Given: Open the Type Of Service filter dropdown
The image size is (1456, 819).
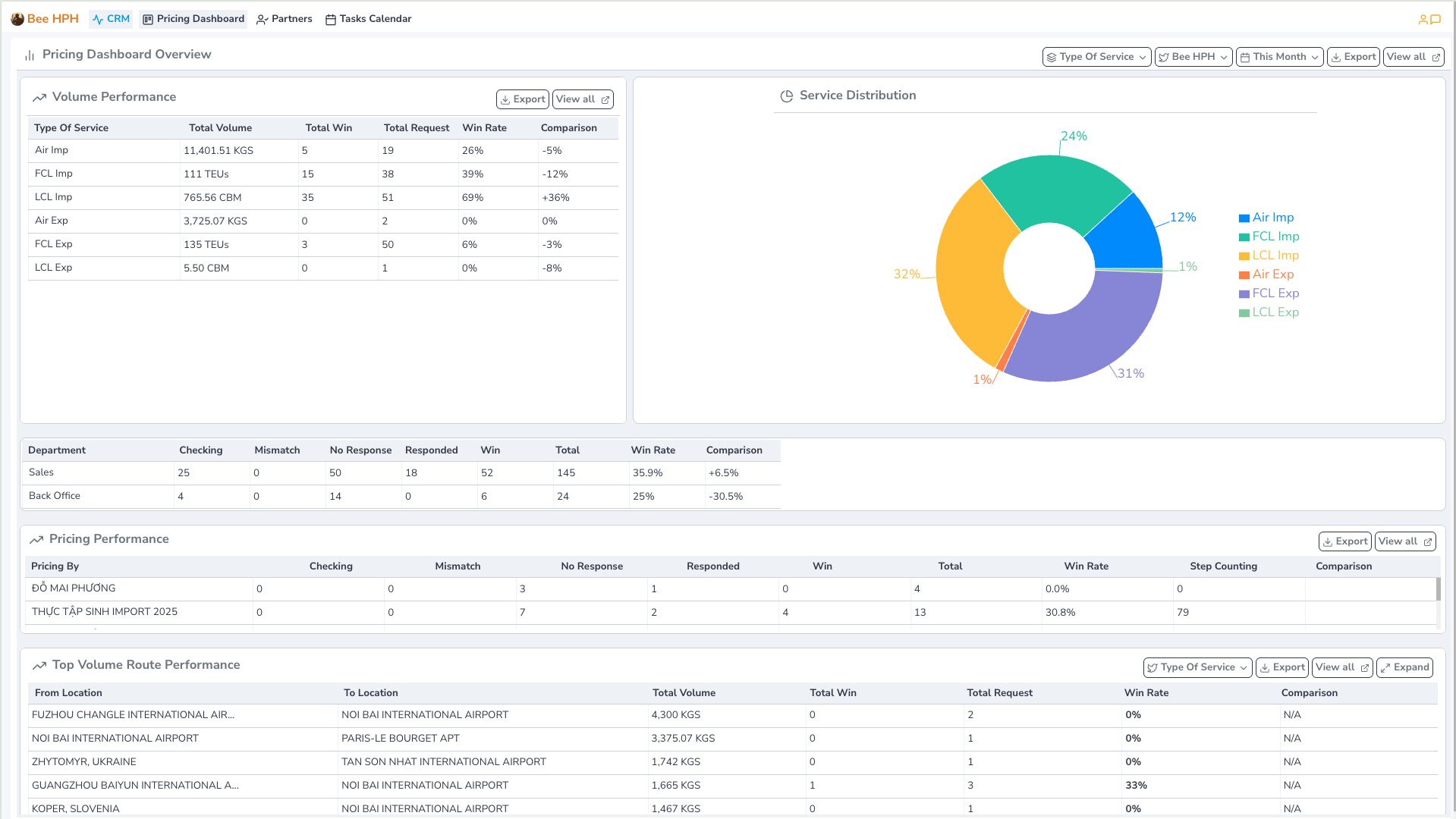Looking at the screenshot, I should [x=1096, y=56].
